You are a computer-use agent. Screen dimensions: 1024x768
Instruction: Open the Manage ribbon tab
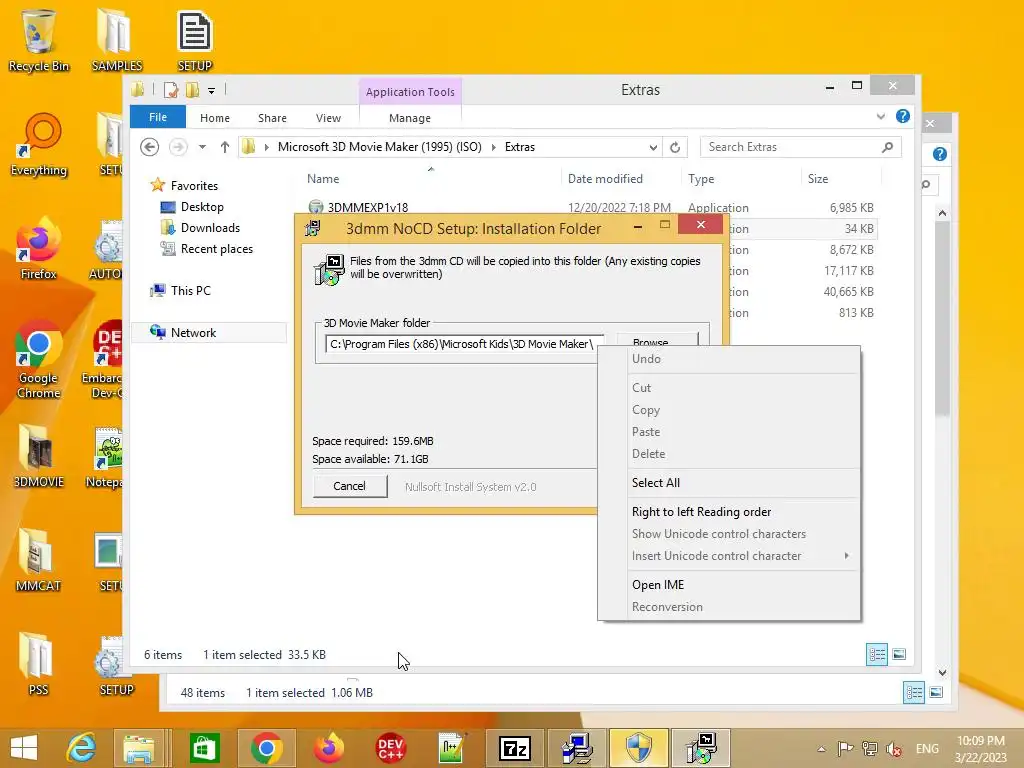[410, 118]
